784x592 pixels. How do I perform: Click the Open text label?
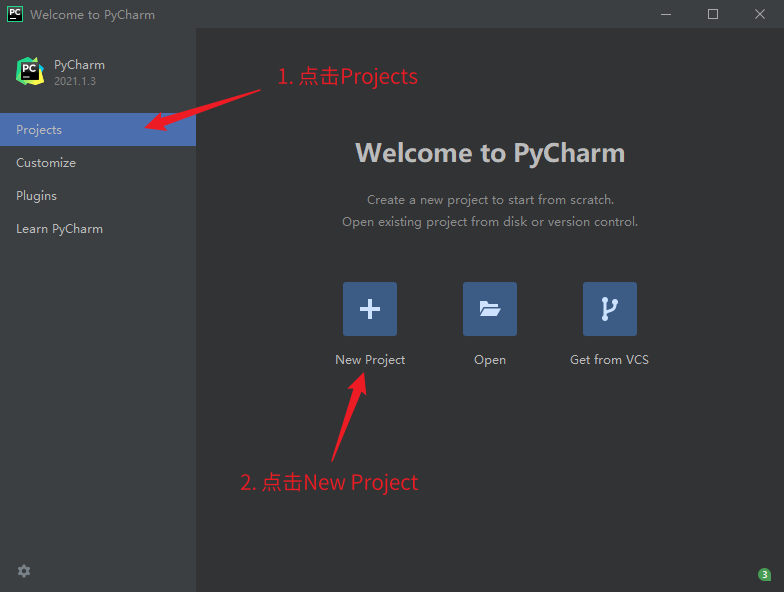click(x=489, y=360)
